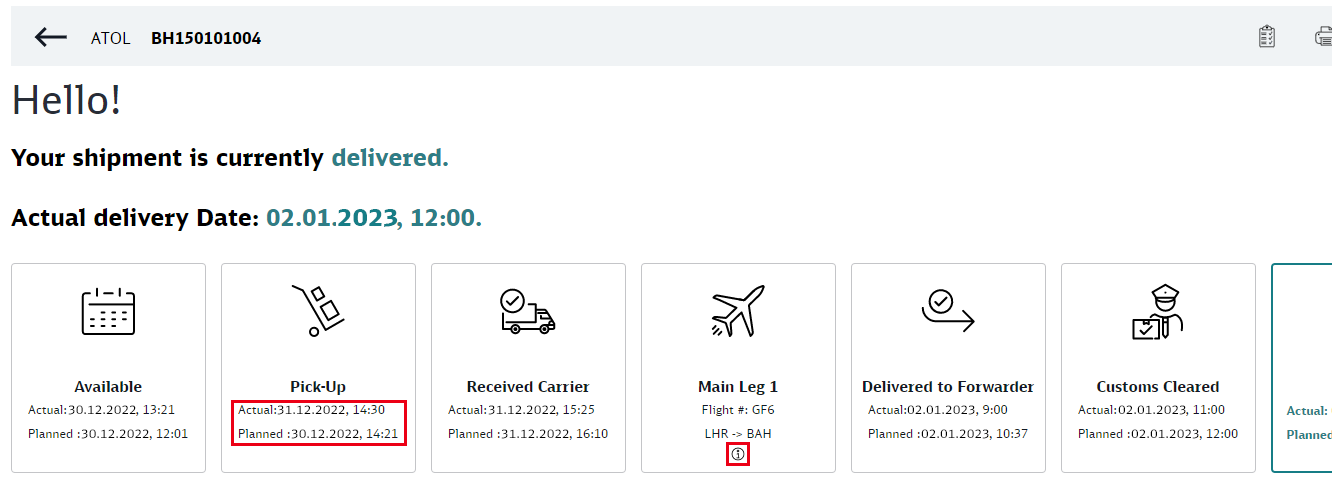Click the Received Carrier truck icon
Viewport: 1332px width, 481px height.
(527, 311)
